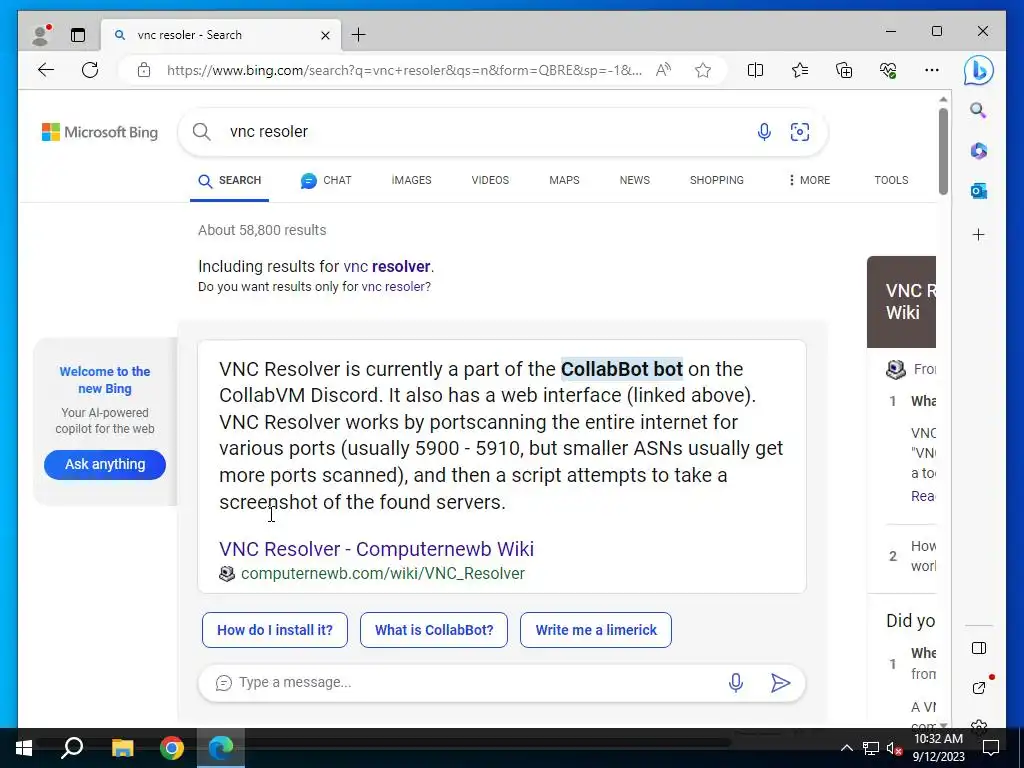This screenshot has height=768, width=1024.
Task: Open computernewb.com/wiki/VNC_Resolver URL
Action: (x=383, y=573)
